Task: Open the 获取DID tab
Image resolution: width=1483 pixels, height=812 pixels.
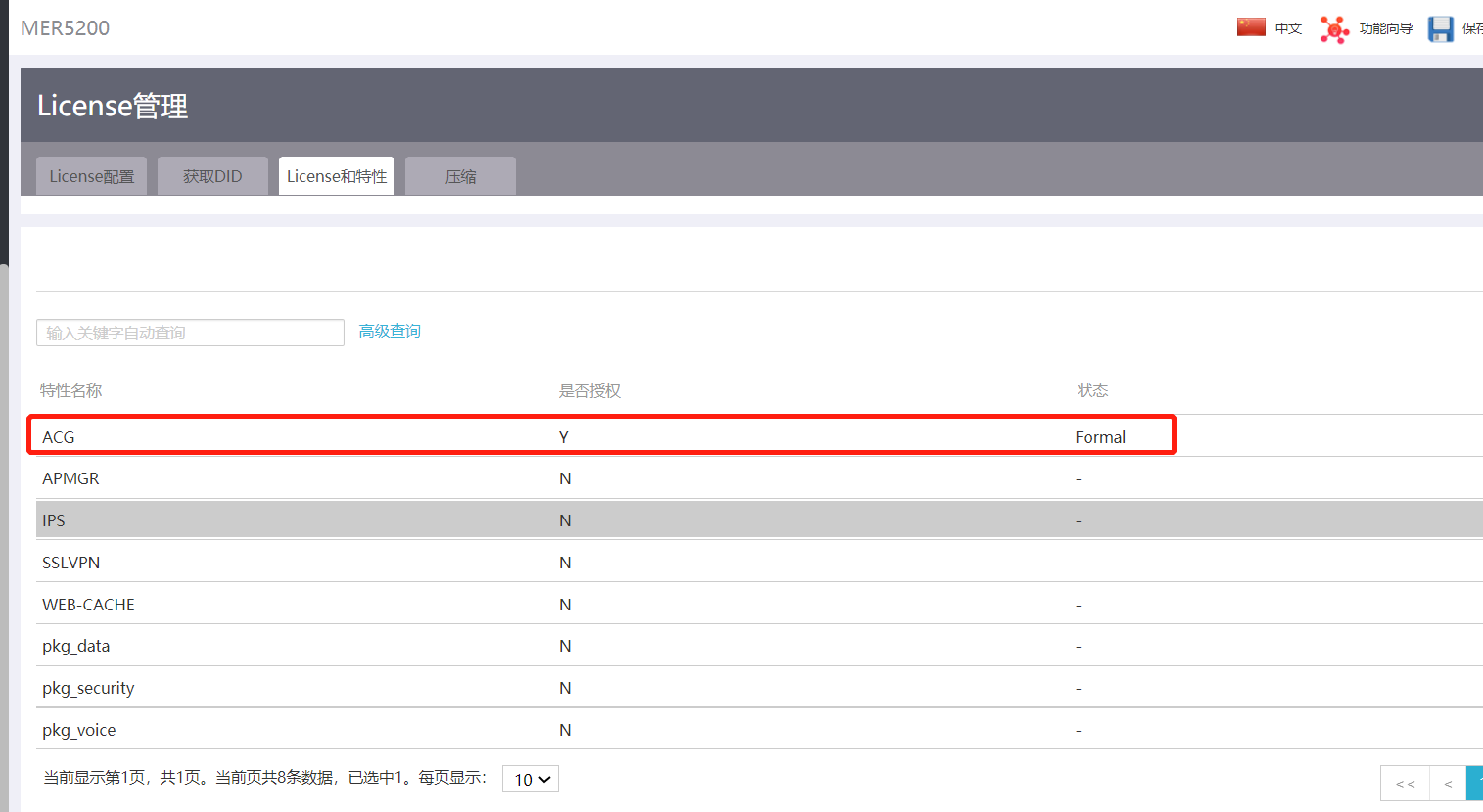Action: tap(212, 176)
